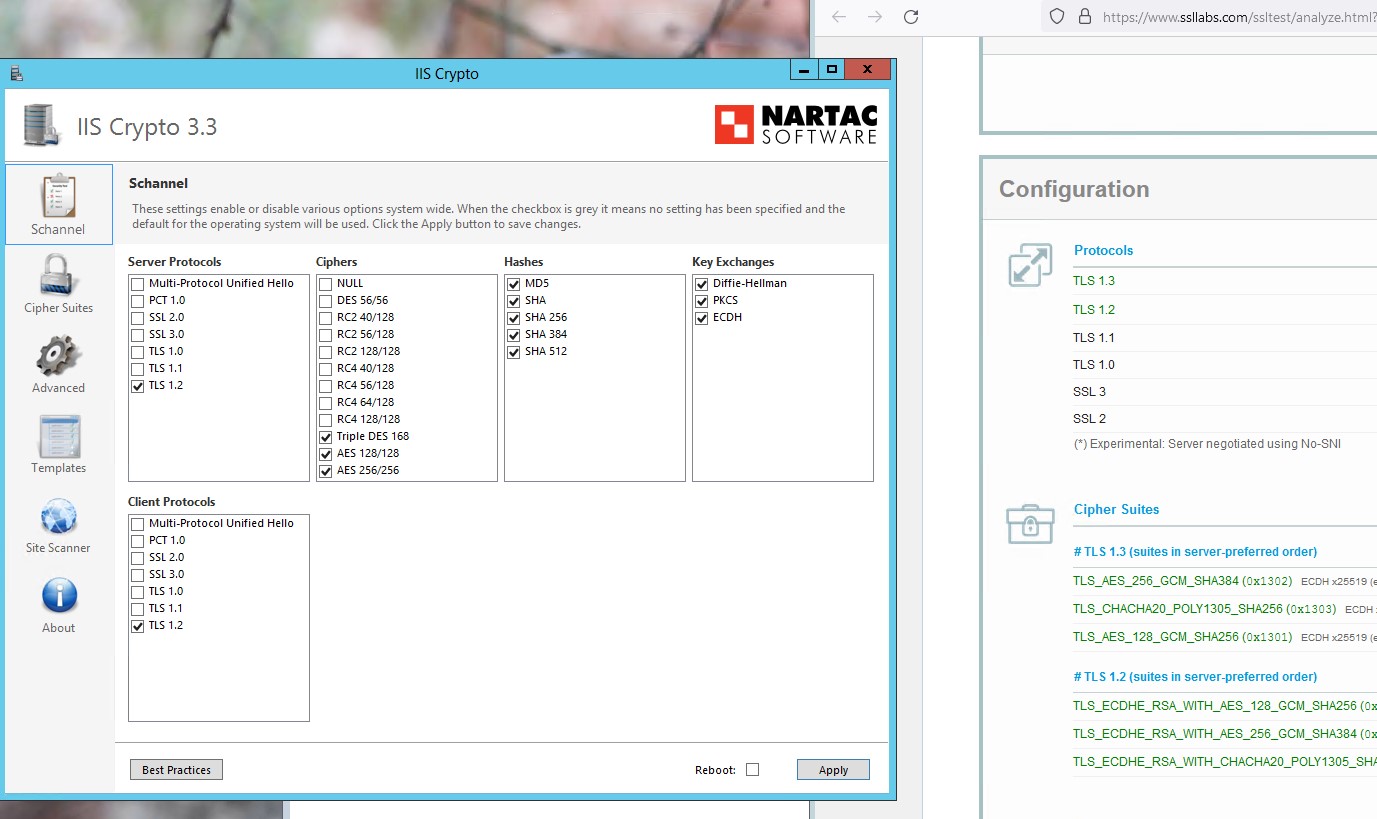Click the browser back arrow

[839, 17]
